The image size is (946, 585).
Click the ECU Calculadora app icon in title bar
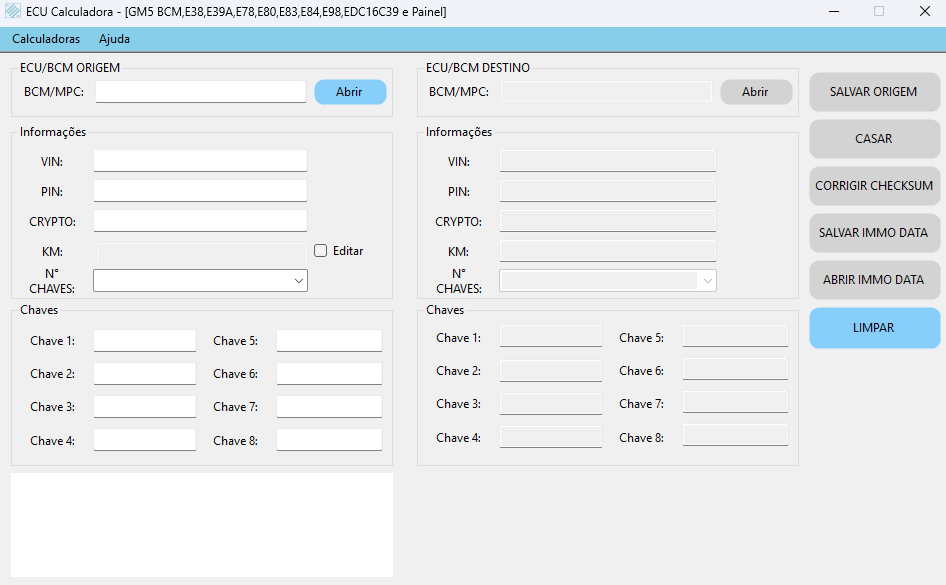(13, 12)
